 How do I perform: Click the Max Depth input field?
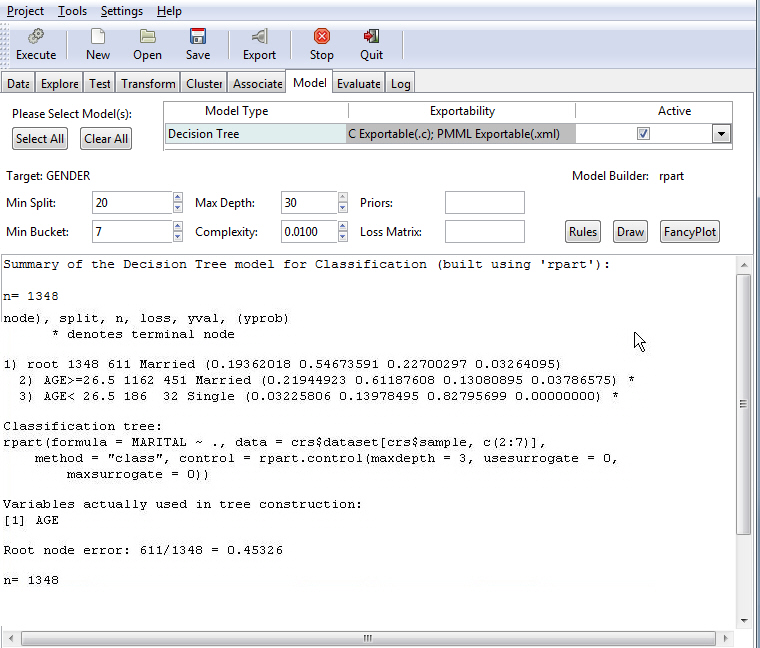click(x=309, y=203)
